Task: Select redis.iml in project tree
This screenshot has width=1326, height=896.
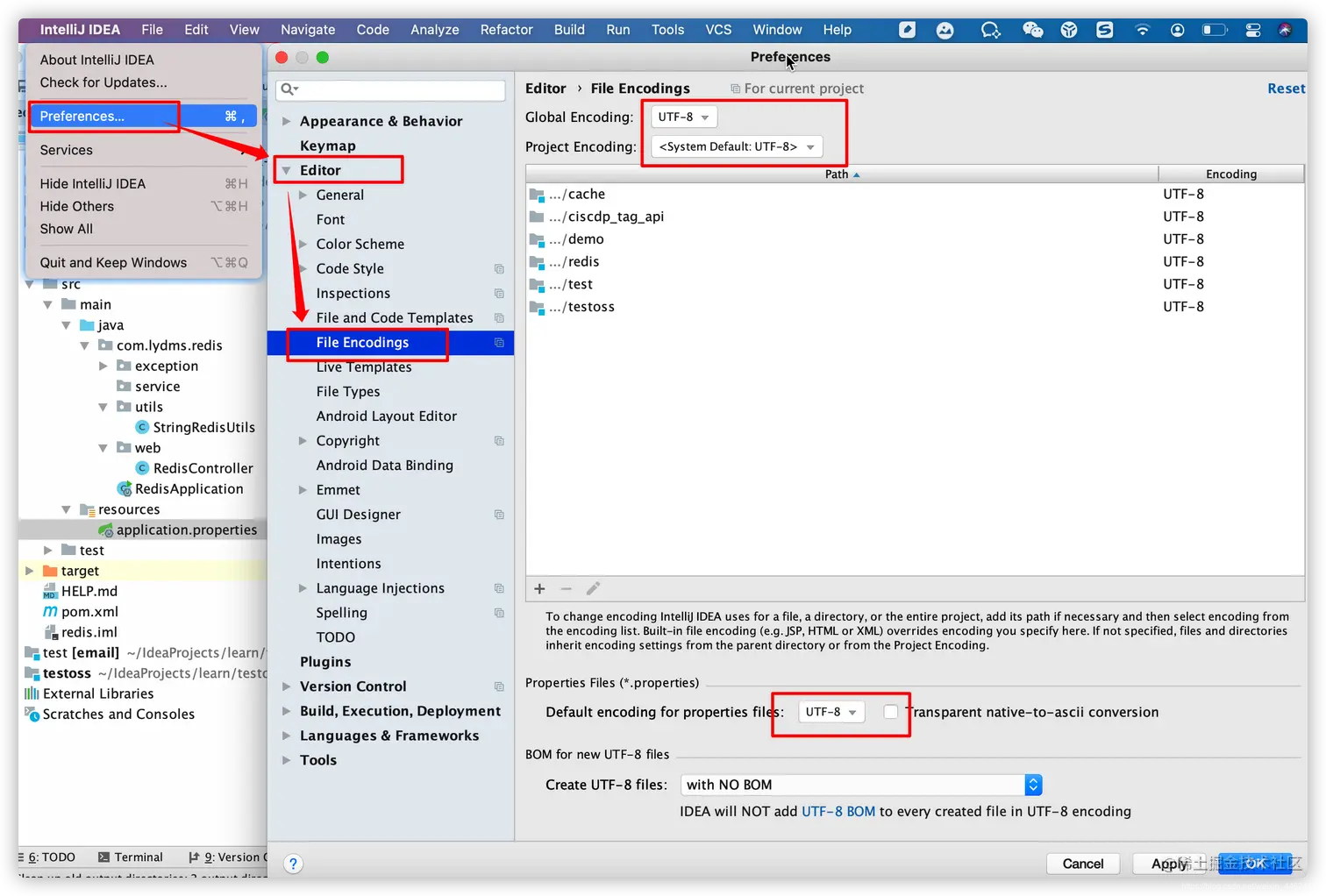Action: click(89, 632)
